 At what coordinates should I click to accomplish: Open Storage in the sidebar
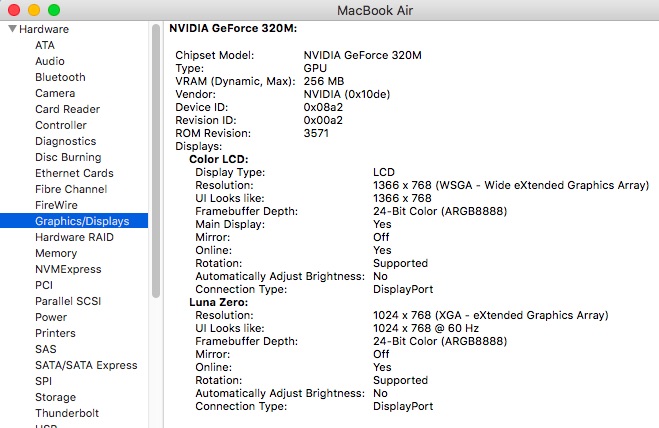55,396
